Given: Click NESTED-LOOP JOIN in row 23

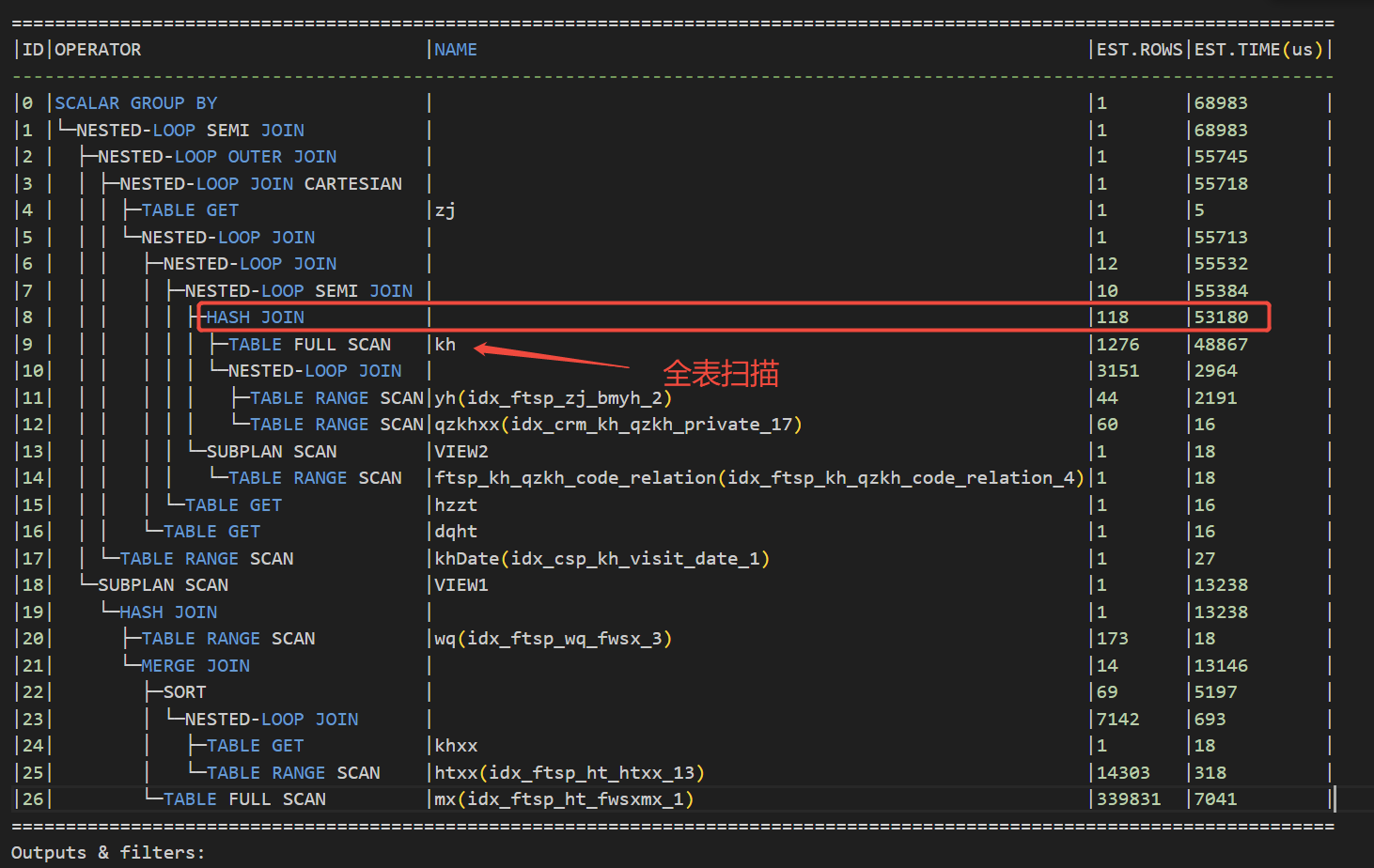Looking at the screenshot, I should click(272, 720).
